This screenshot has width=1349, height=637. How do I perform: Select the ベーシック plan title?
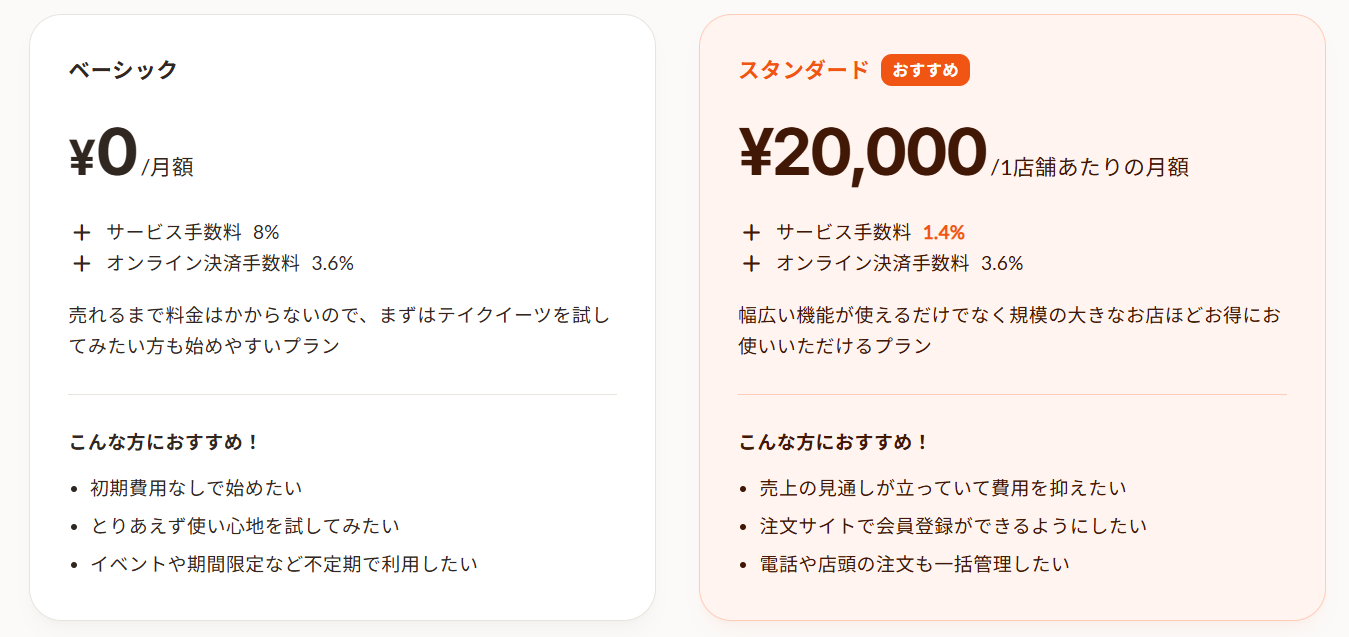123,70
